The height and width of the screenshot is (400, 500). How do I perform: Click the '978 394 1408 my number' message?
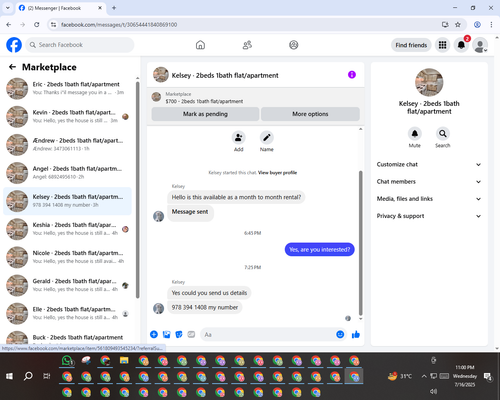click(x=205, y=307)
